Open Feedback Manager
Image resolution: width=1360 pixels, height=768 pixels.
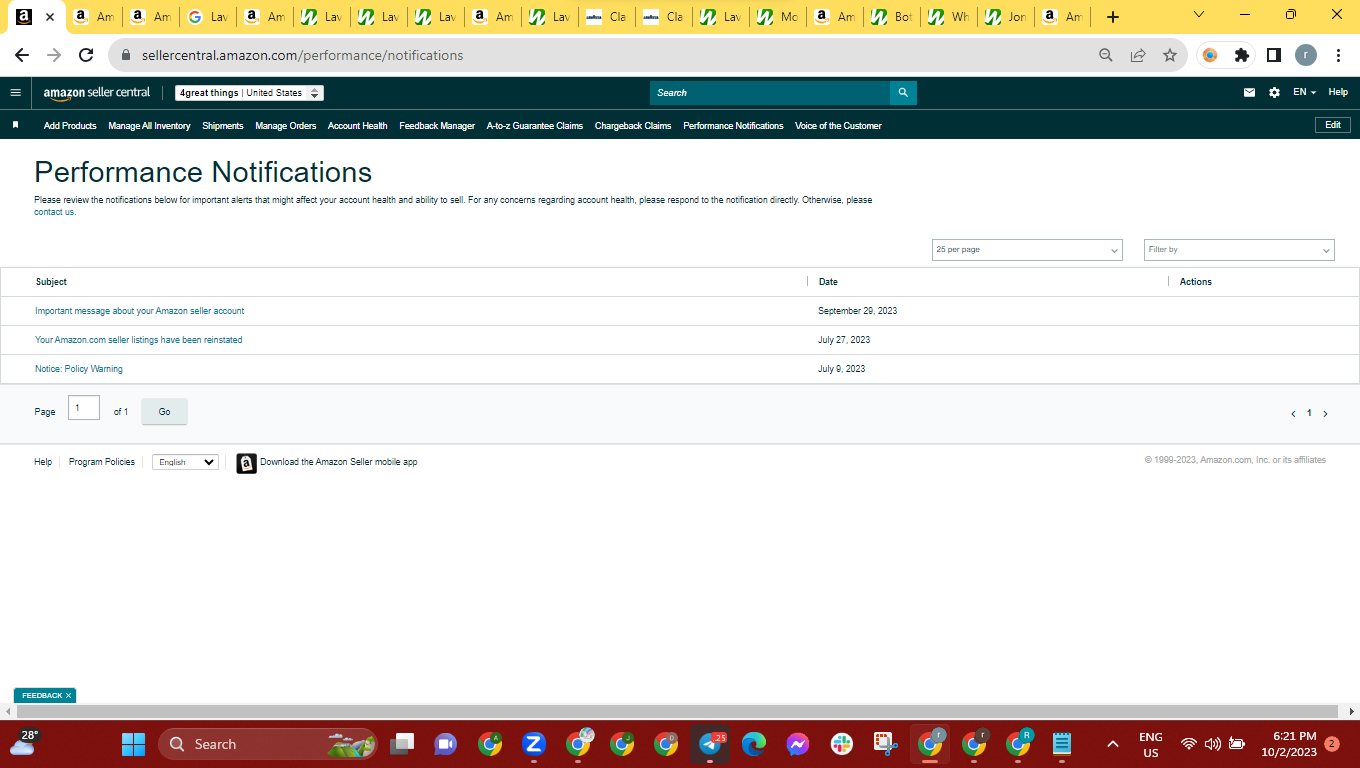click(437, 126)
